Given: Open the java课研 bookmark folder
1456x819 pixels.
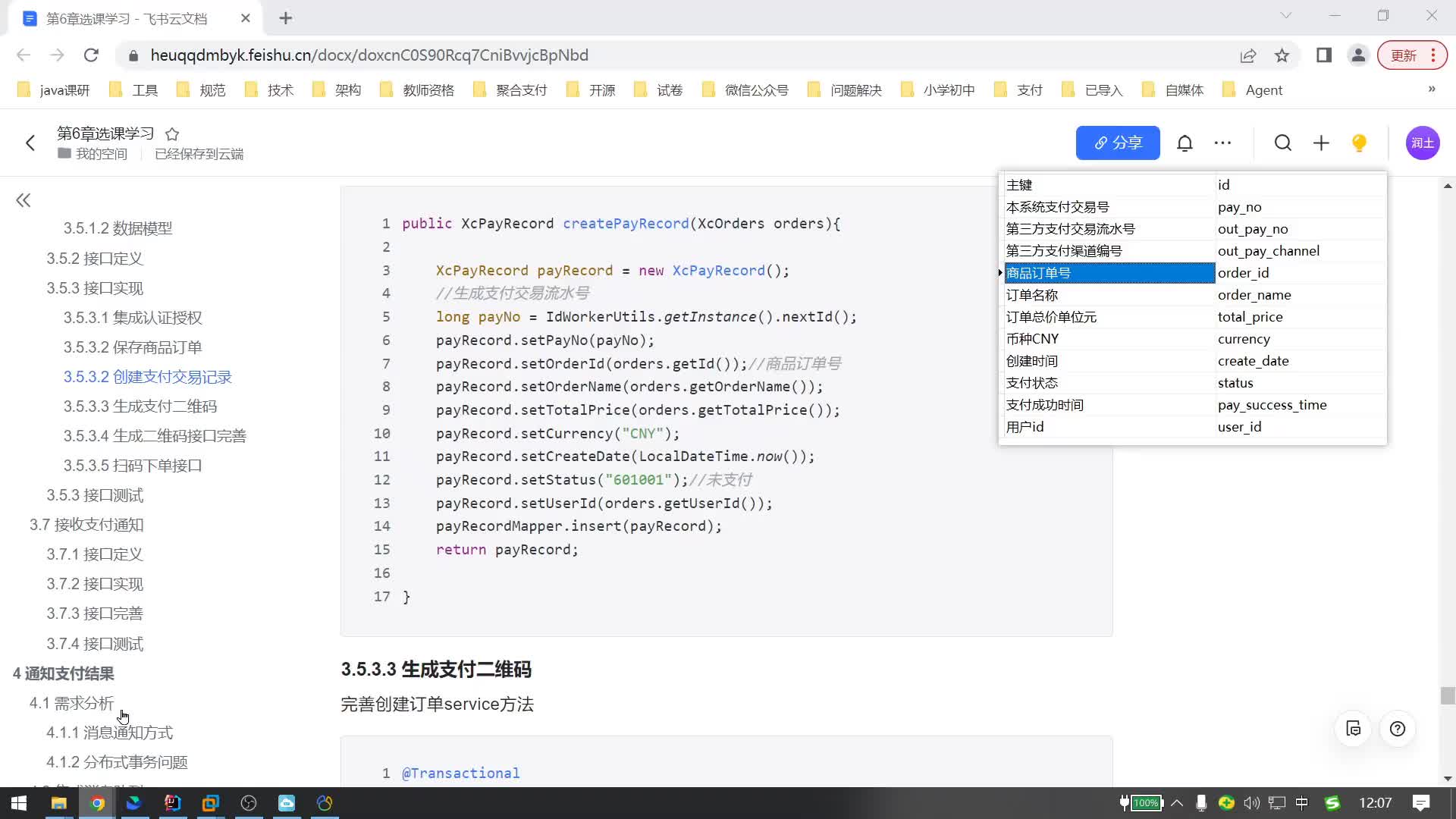Looking at the screenshot, I should (x=54, y=90).
